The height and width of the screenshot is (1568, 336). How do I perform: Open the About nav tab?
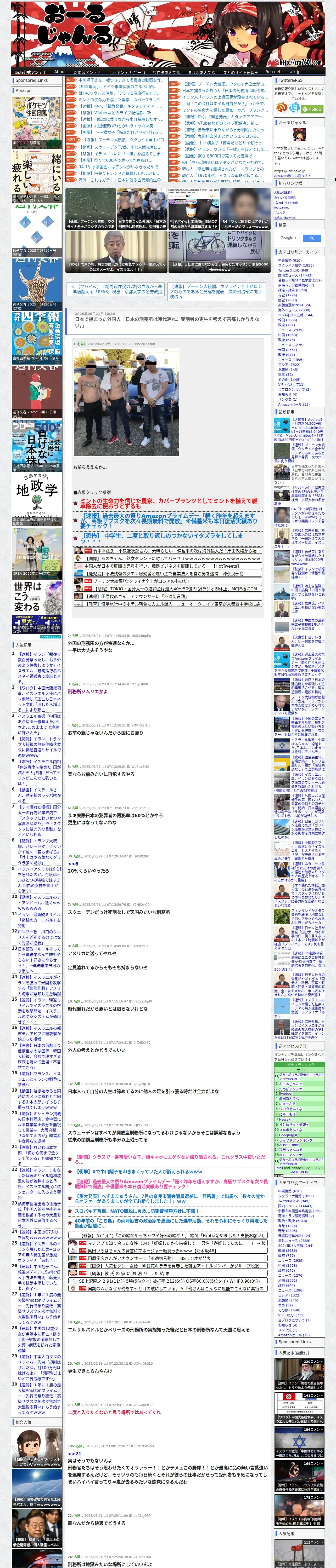pos(60,72)
